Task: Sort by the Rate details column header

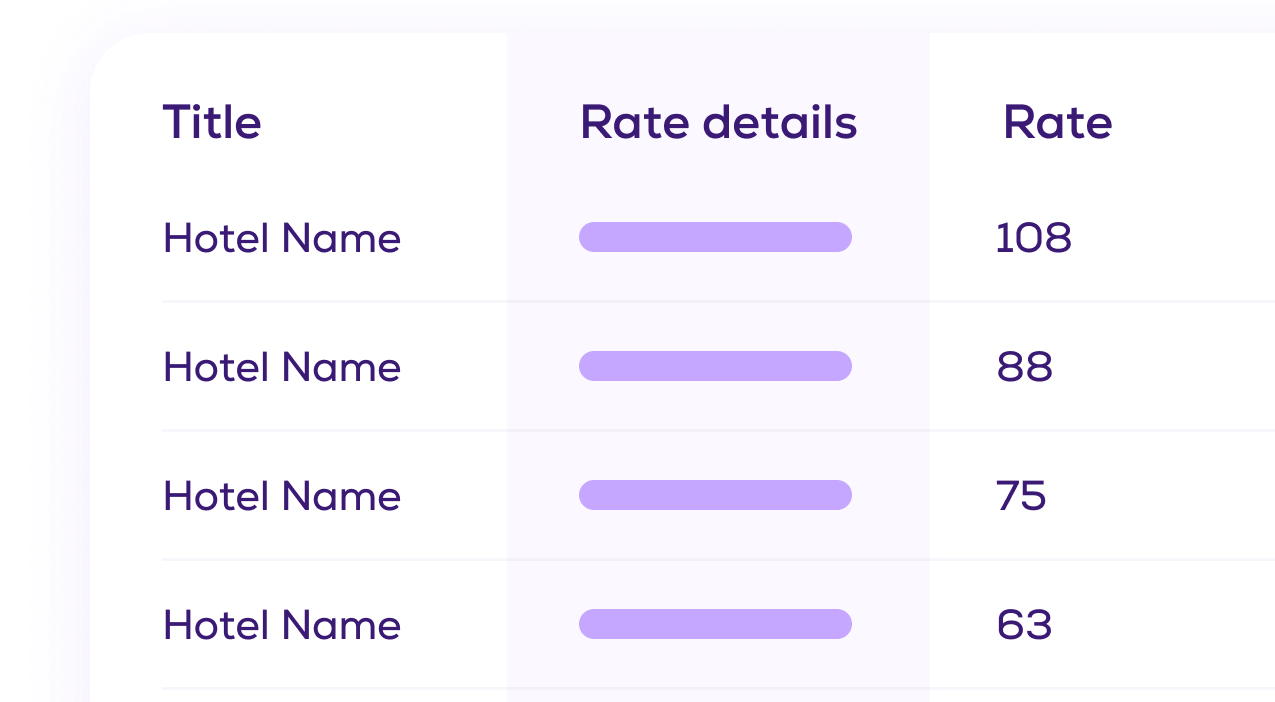Action: pos(718,123)
